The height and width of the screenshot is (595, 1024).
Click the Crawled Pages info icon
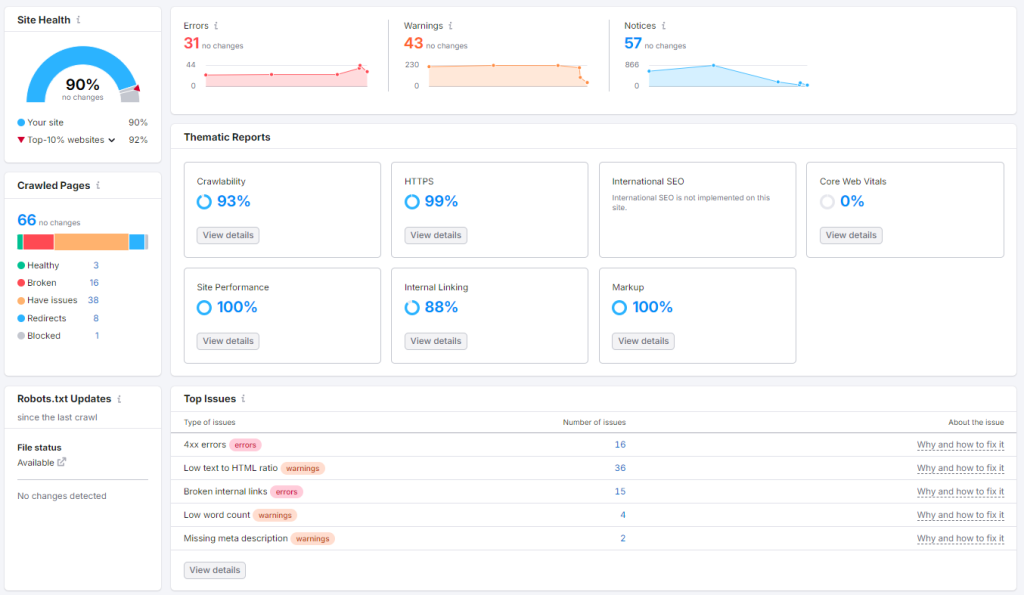[x=96, y=185]
